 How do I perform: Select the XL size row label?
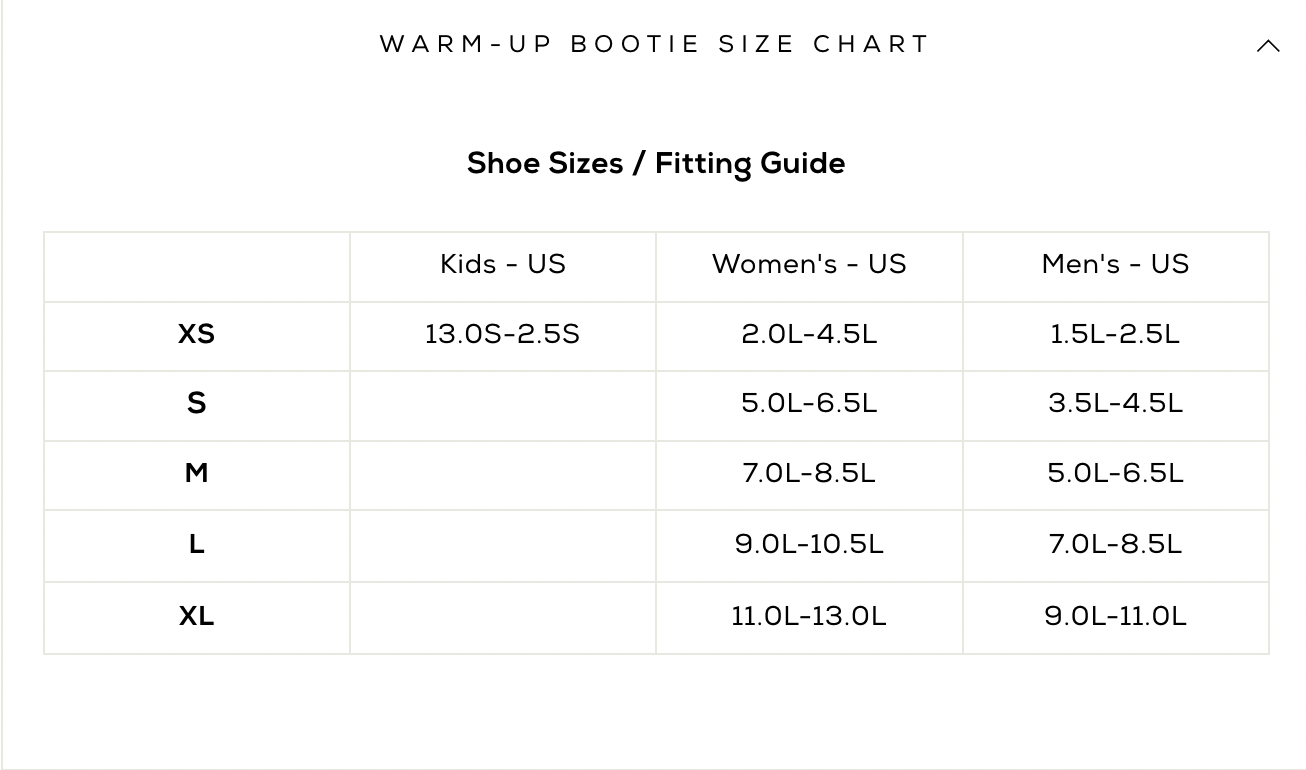[196, 616]
